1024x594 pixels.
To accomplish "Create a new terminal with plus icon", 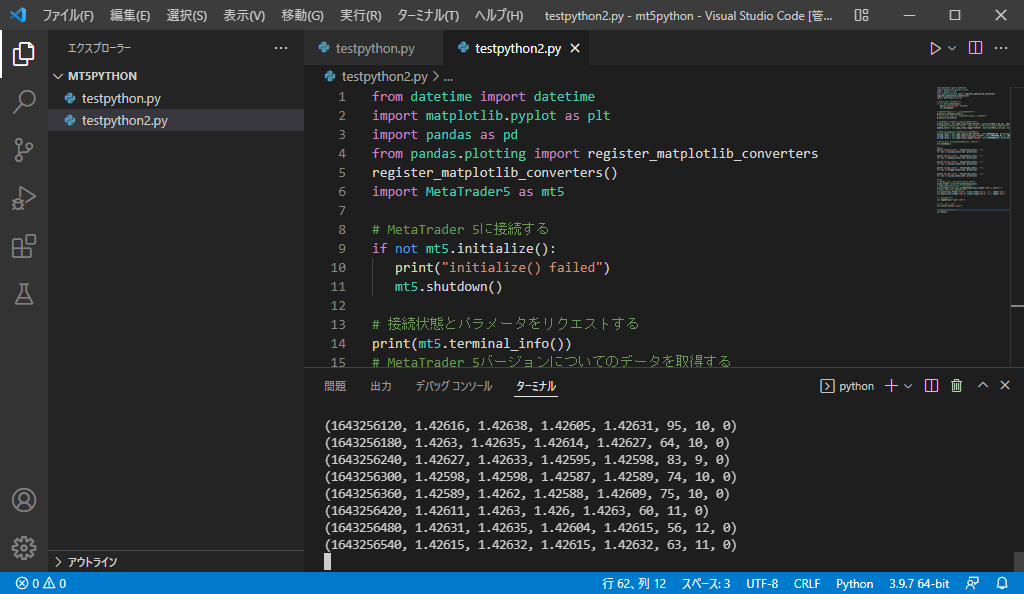I will tap(891, 386).
